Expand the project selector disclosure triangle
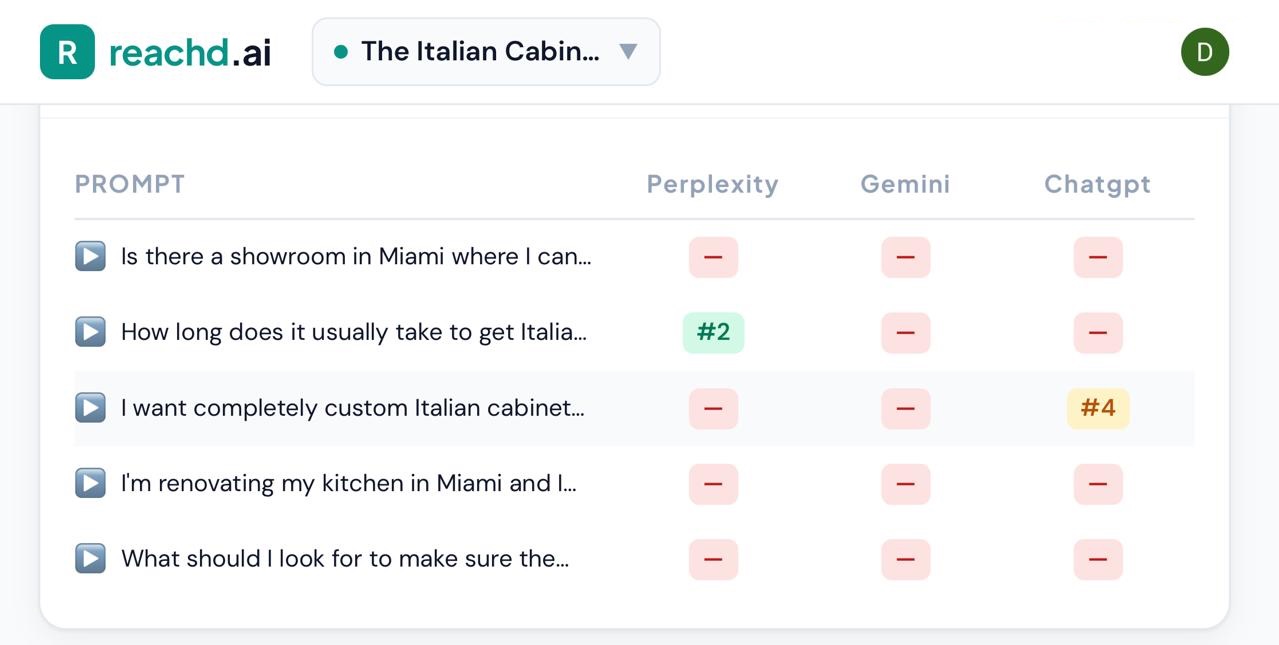Viewport: 1279px width, 645px height. pos(627,51)
